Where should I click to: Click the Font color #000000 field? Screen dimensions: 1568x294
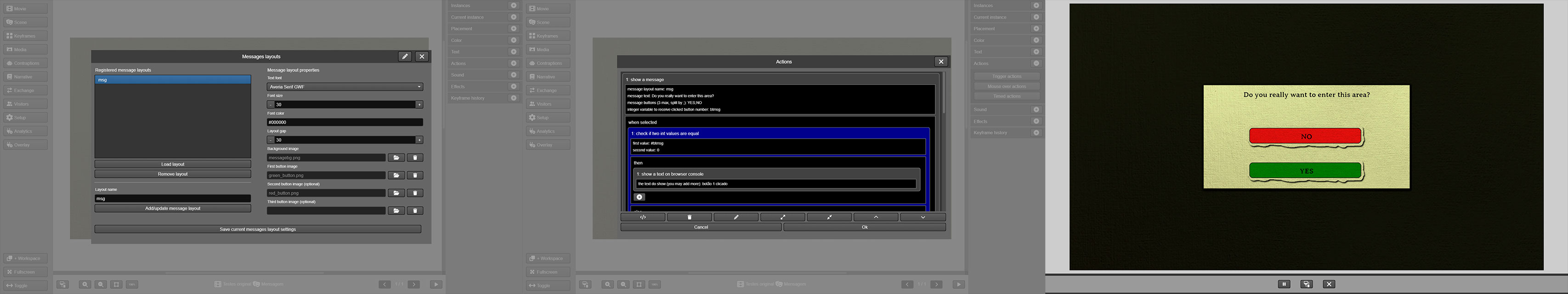coord(345,122)
